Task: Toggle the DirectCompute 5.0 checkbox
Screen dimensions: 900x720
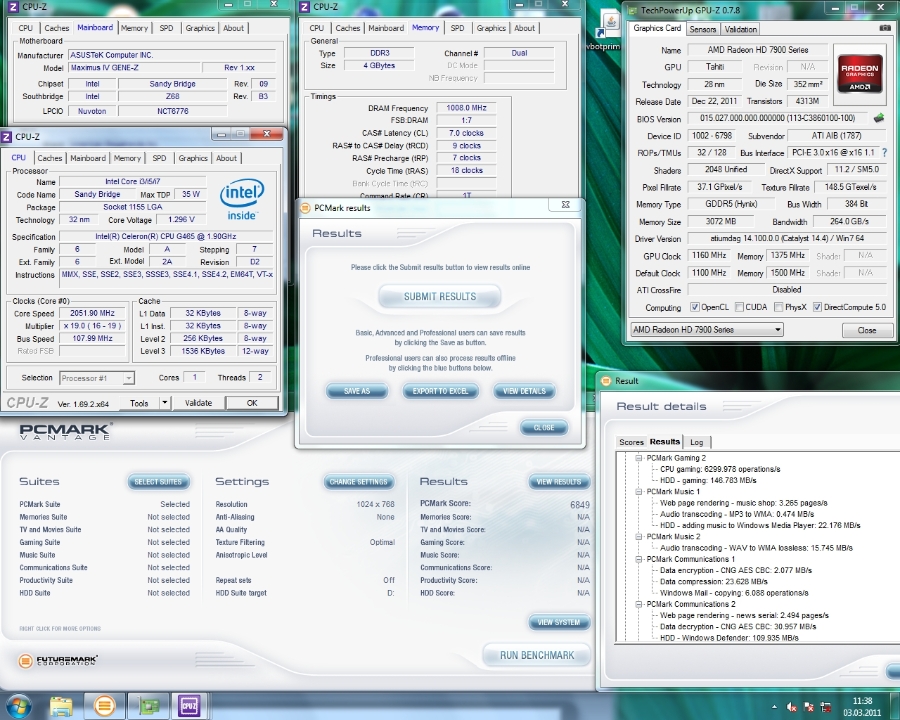Action: [x=817, y=307]
